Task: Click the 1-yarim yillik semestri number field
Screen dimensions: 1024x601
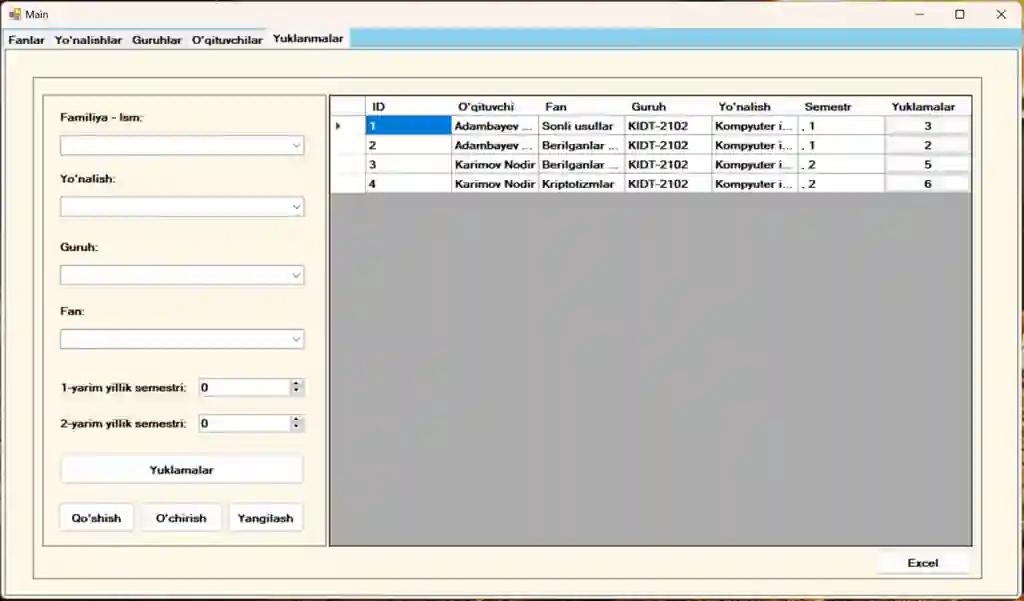Action: tap(243, 387)
